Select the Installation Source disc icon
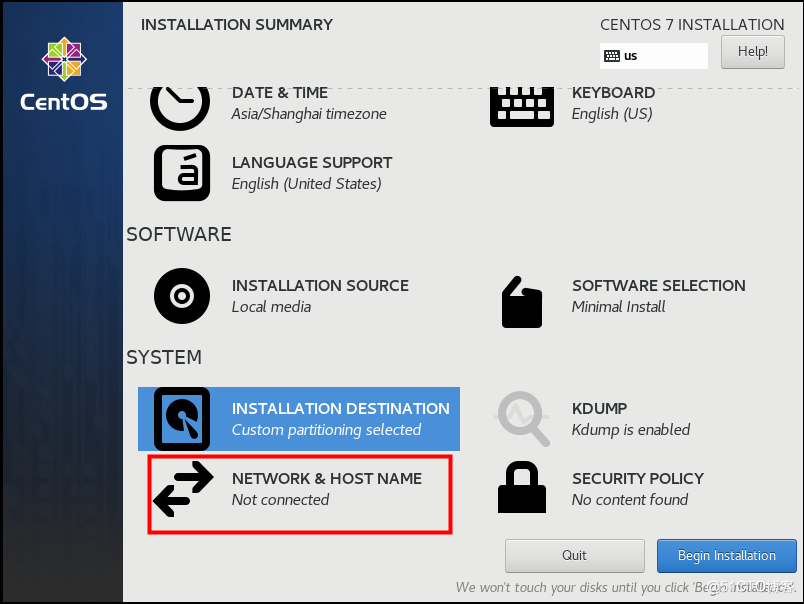 click(182, 296)
